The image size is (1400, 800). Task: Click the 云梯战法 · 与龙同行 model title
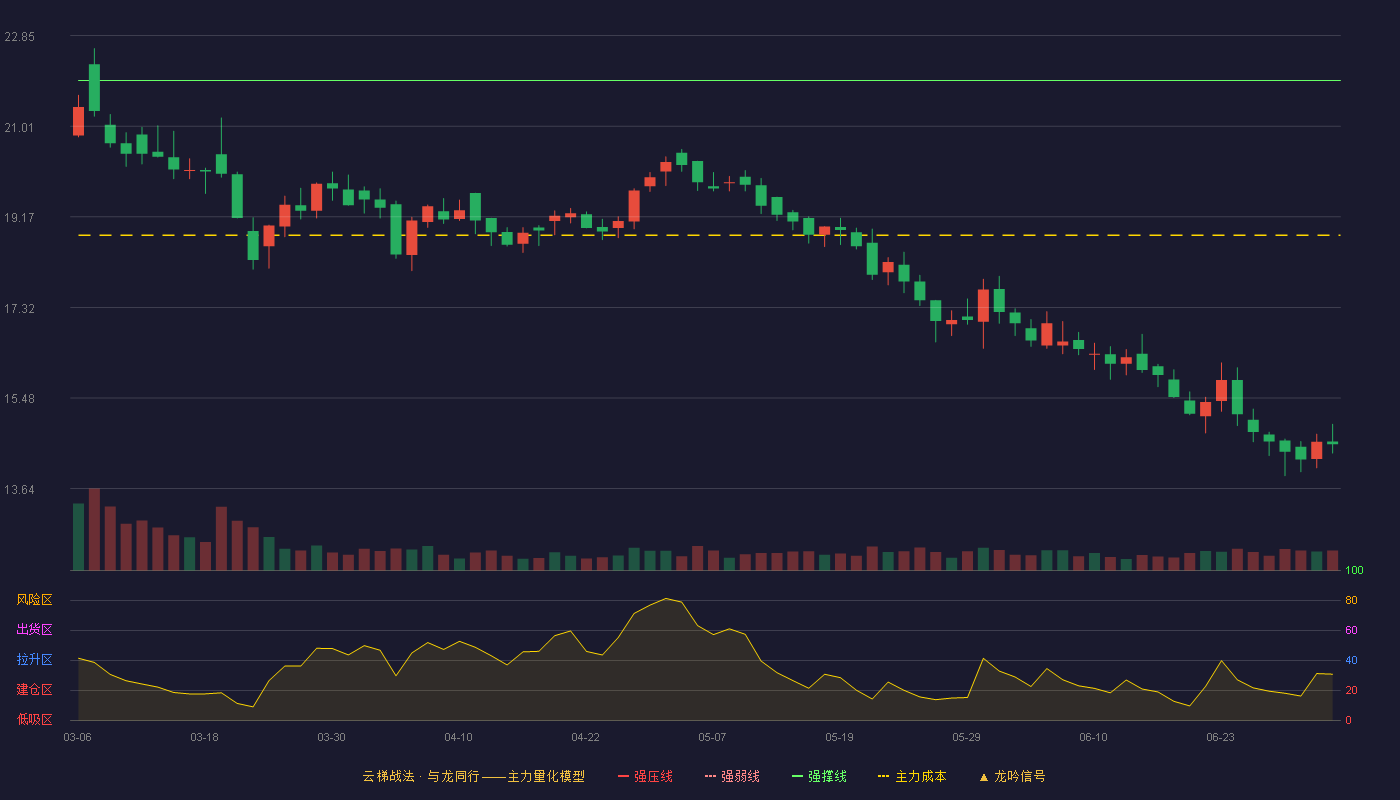(x=473, y=776)
